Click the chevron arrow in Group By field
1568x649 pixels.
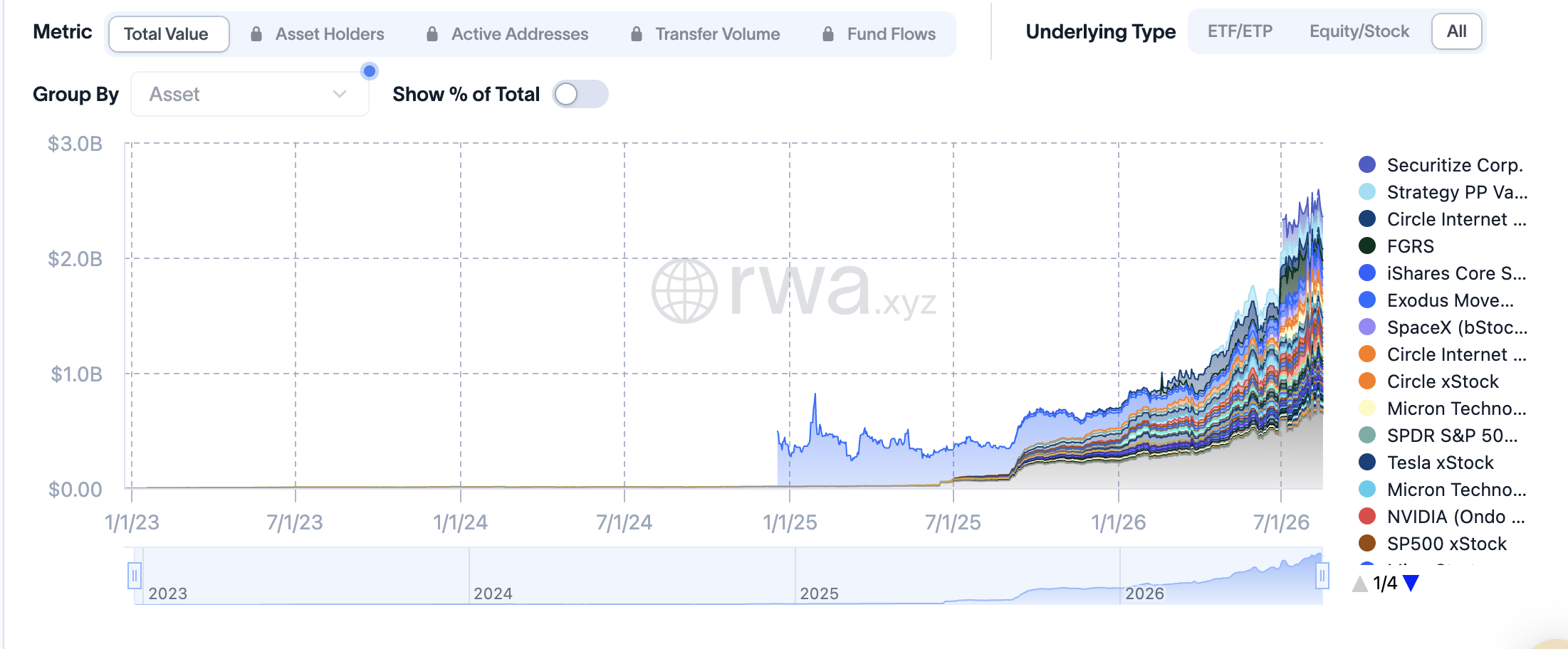click(340, 94)
